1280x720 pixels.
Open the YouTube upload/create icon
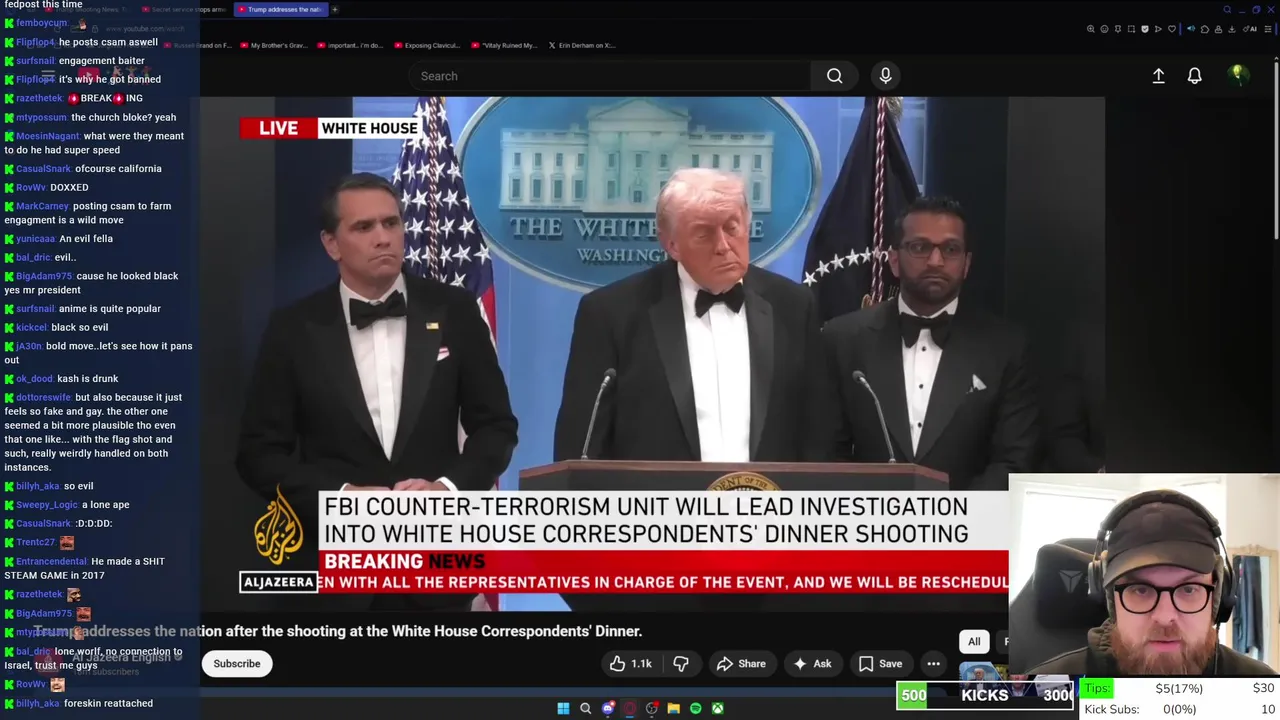click(x=1158, y=76)
